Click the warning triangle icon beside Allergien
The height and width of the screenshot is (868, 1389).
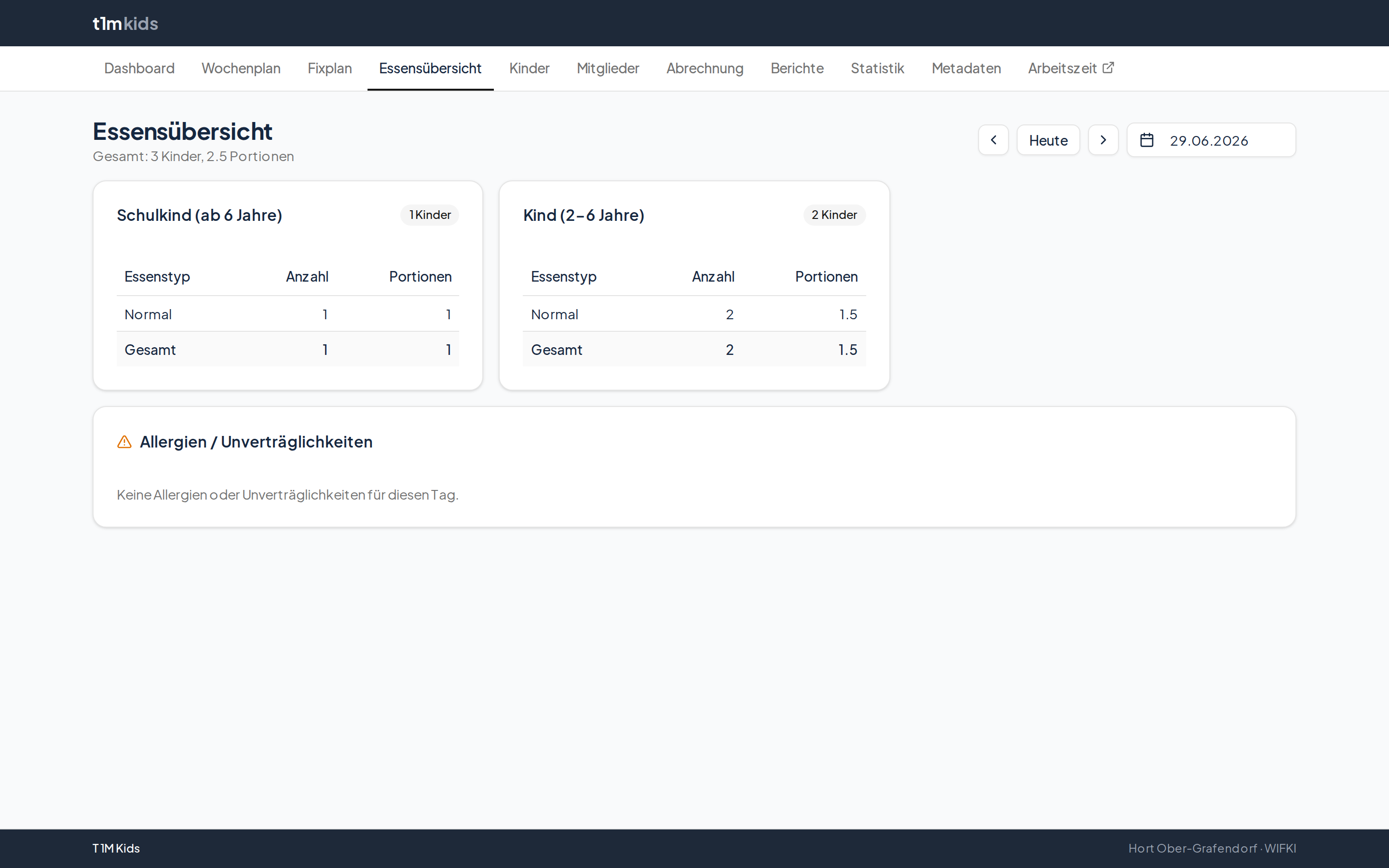(124, 441)
